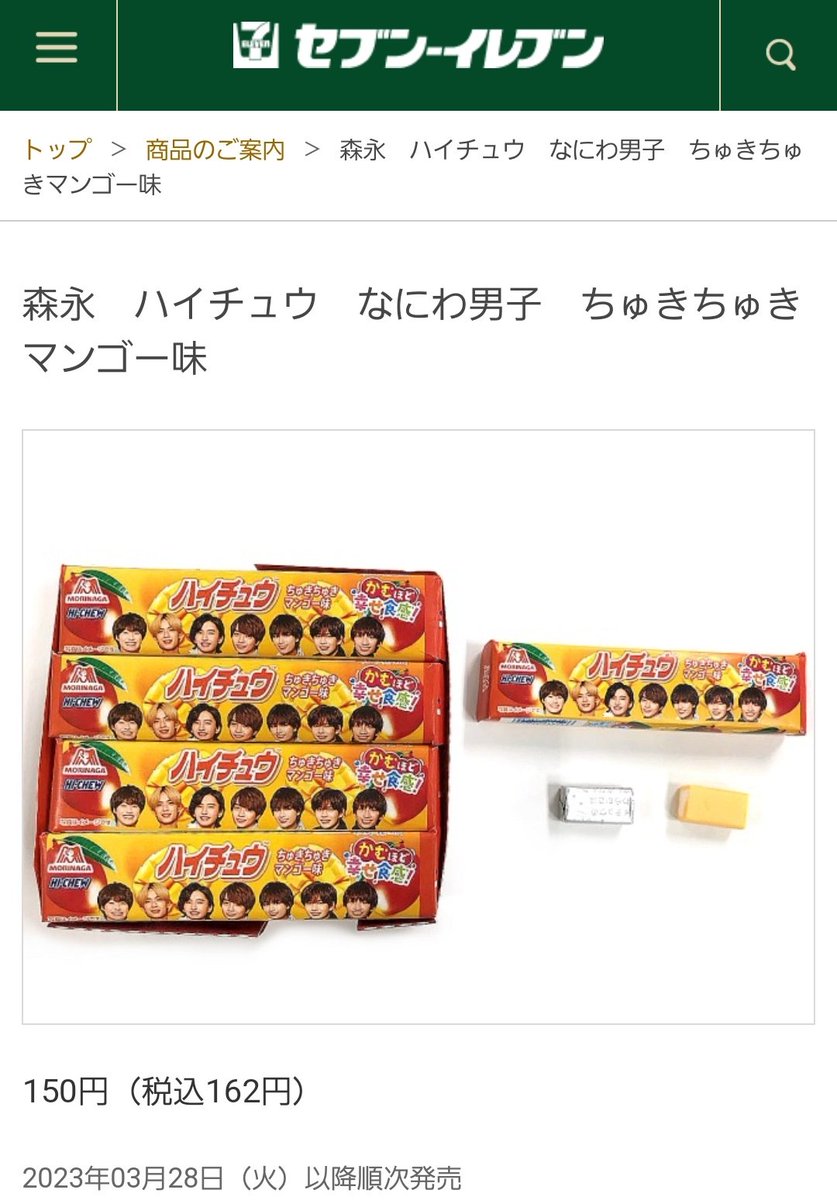837x1200 pixels.
Task: Click the first breadcrumb arrow separator
Action: tap(119, 150)
